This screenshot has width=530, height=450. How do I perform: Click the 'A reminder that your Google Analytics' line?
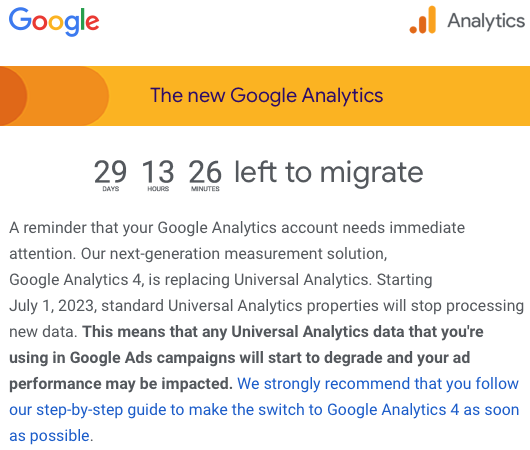pos(143,228)
